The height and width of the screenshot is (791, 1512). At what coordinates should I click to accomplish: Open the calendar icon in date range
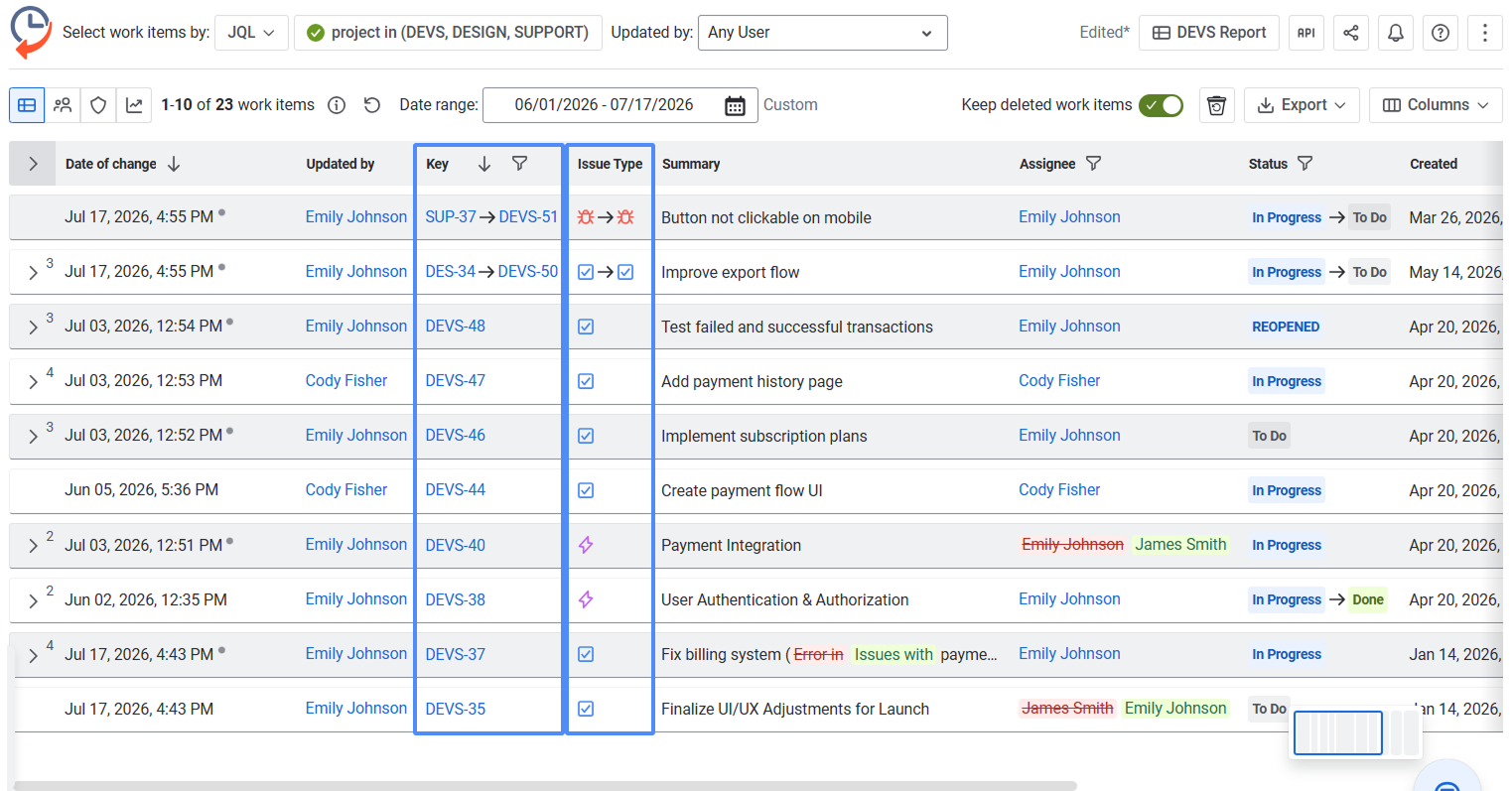[x=735, y=105]
